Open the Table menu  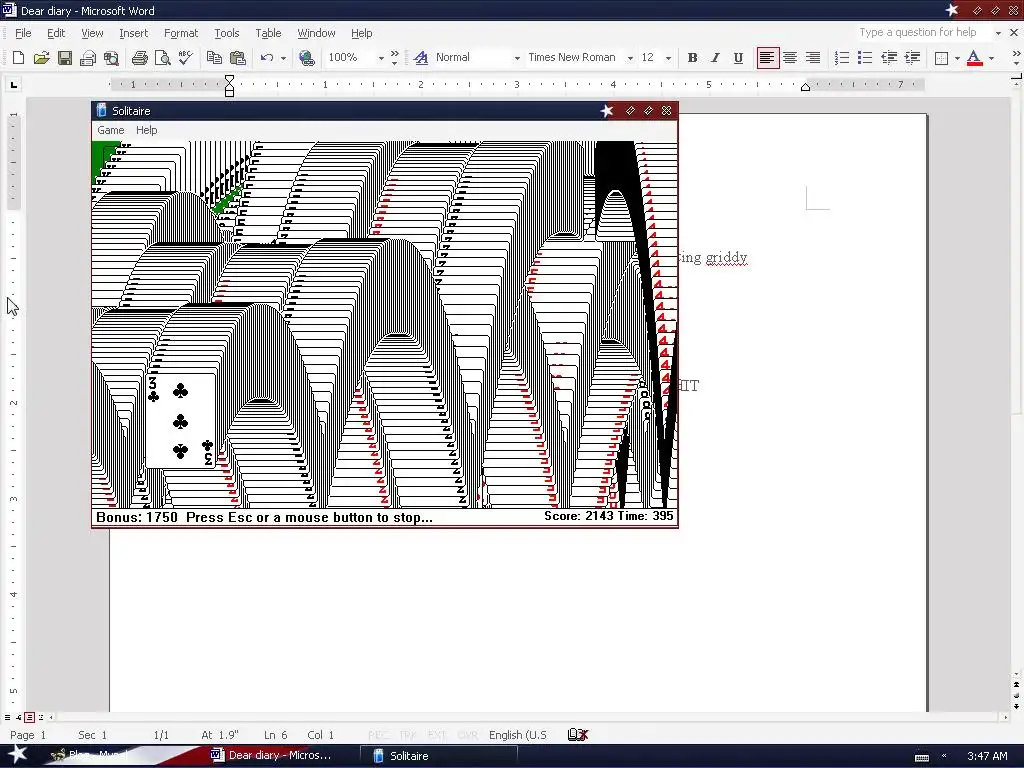pos(268,33)
